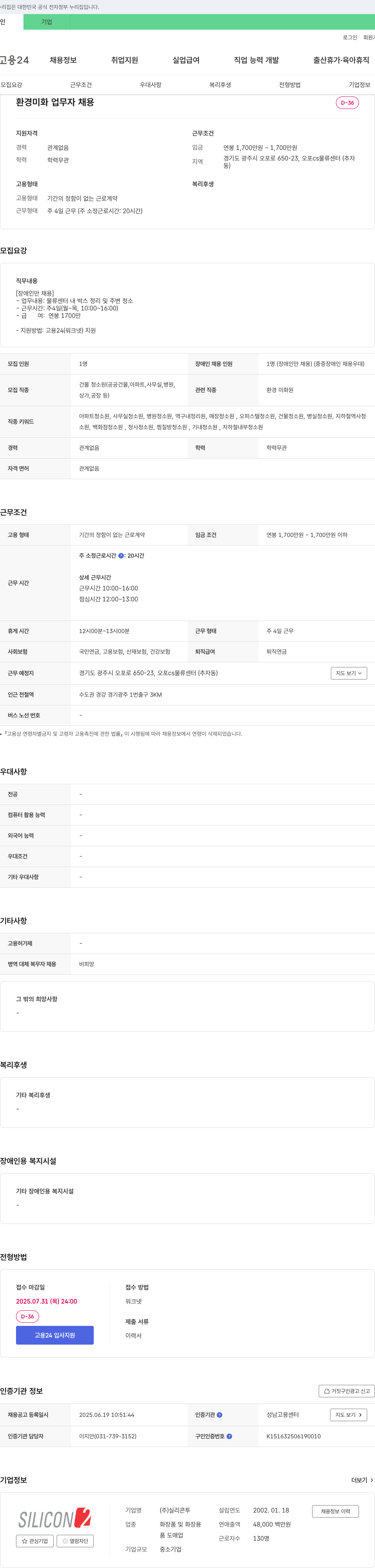Click help icon next to 구인인증번호 label

coord(229,1436)
